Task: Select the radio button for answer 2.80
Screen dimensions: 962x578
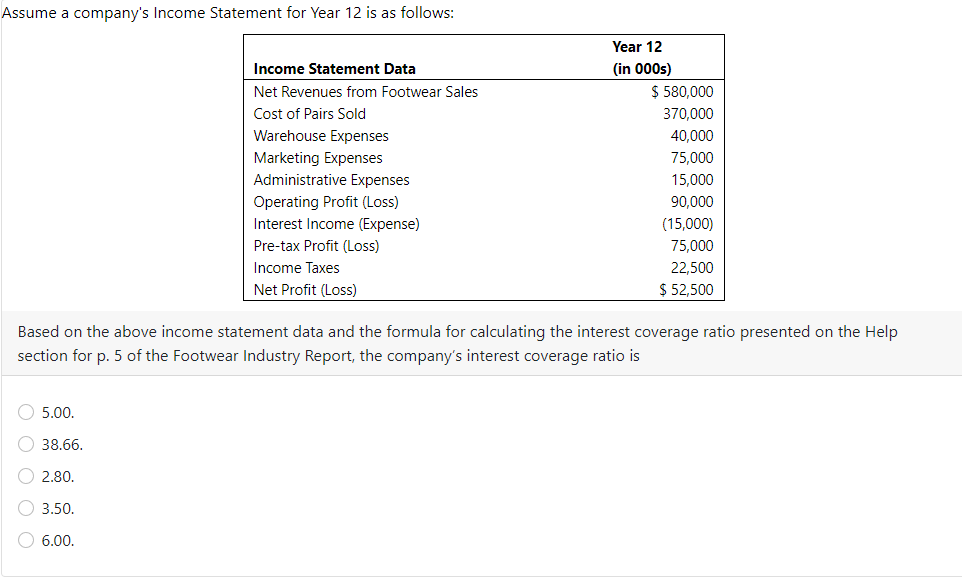Action: (x=25, y=476)
